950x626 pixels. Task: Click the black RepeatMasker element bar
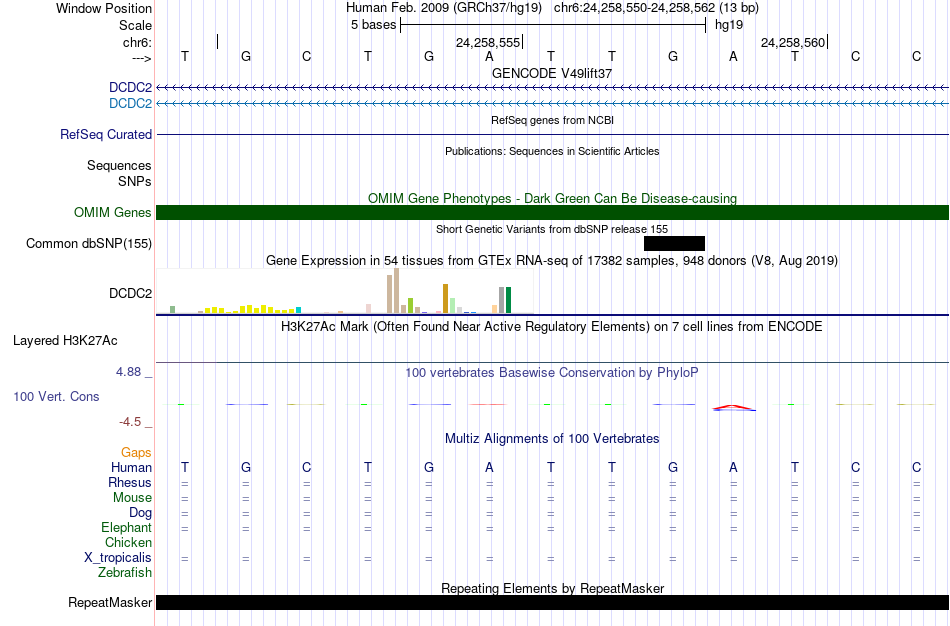(x=553, y=602)
